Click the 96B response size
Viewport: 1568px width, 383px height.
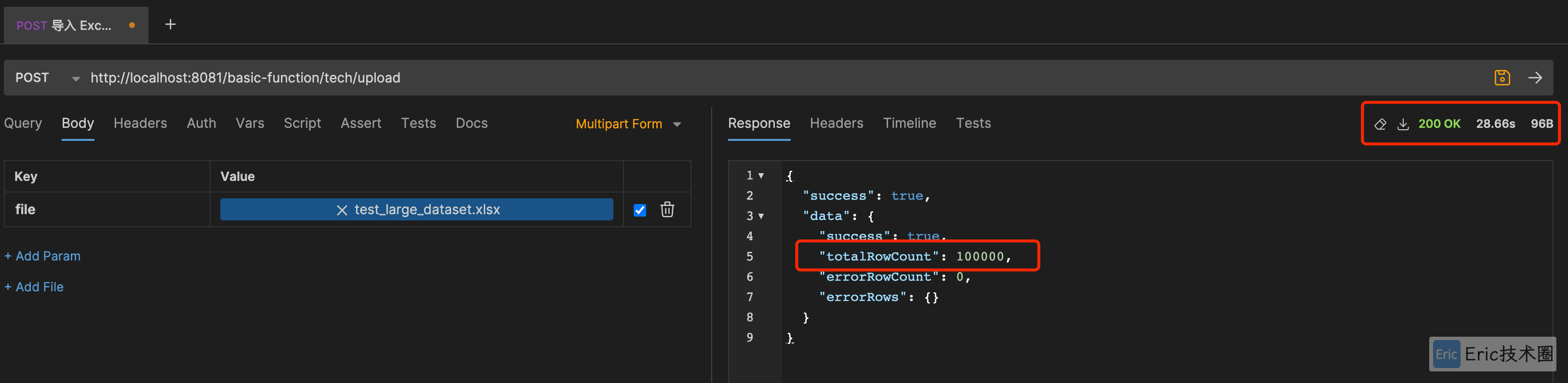pos(1541,123)
